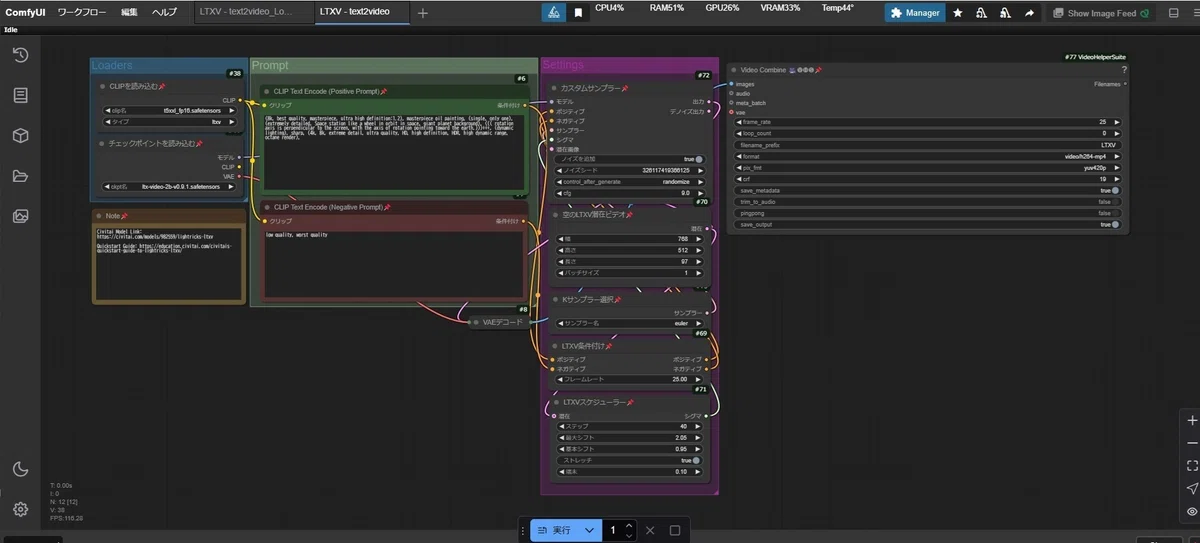Open the ckpt名 ltx-video checkpoint combo
1200x543 pixels.
167,186
